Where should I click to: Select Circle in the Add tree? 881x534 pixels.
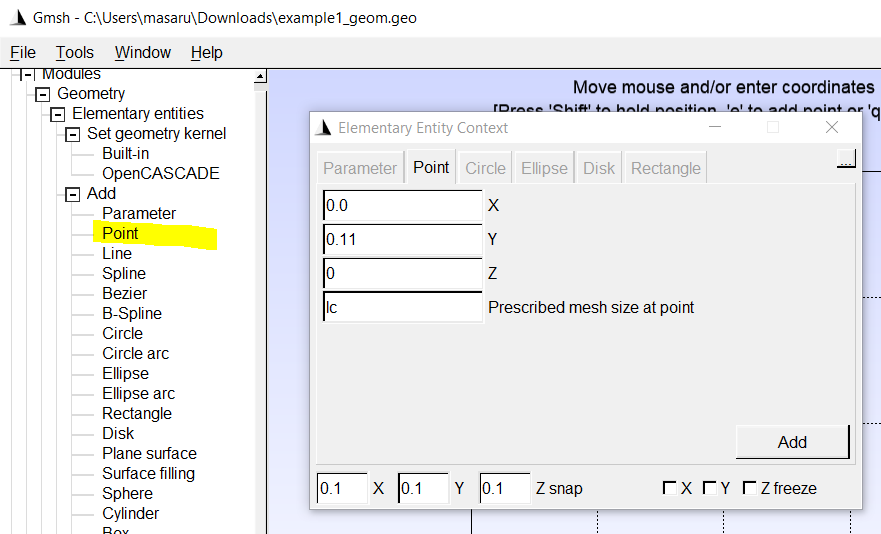[122, 333]
